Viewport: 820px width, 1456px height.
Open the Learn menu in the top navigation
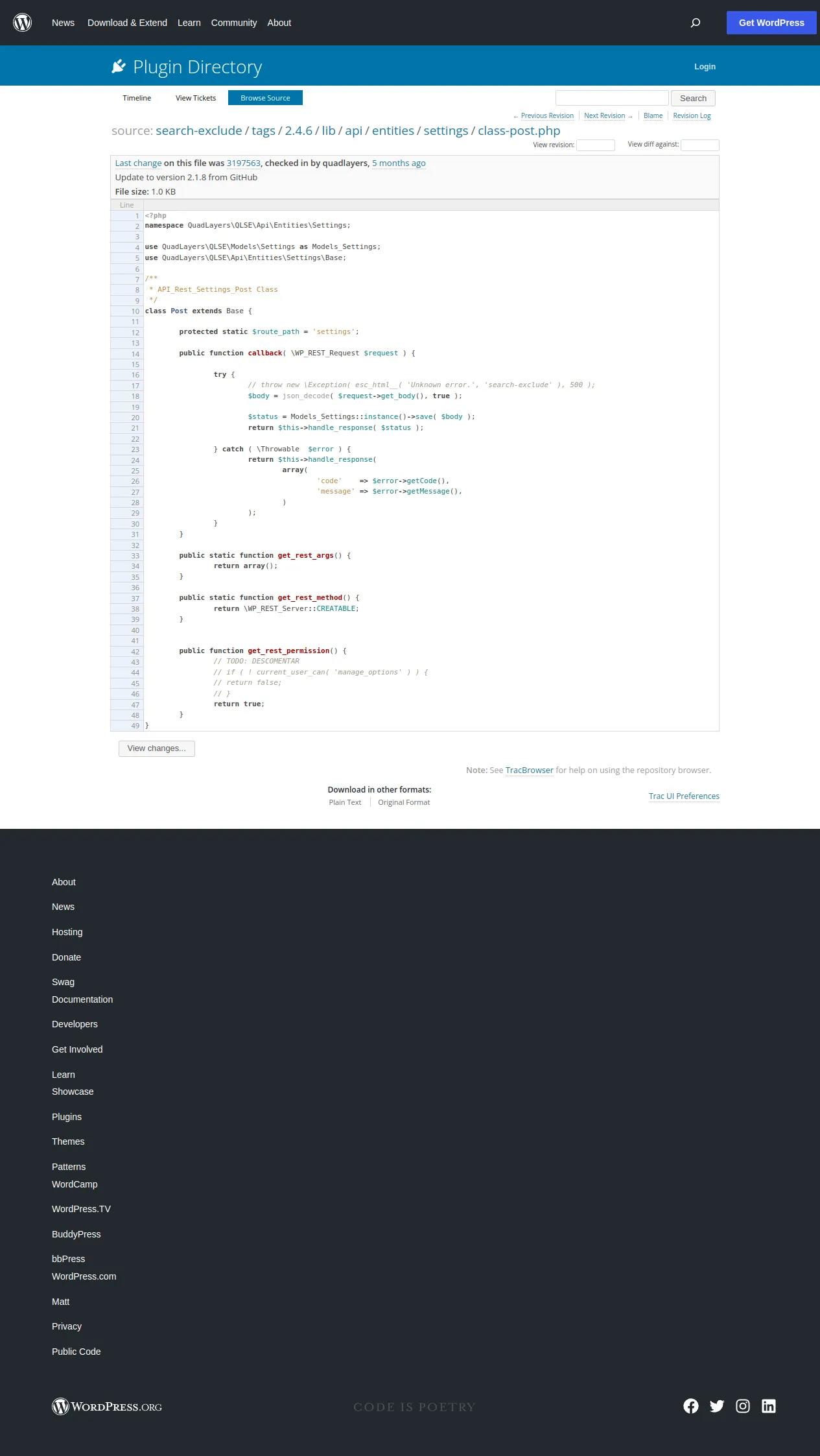coord(189,23)
